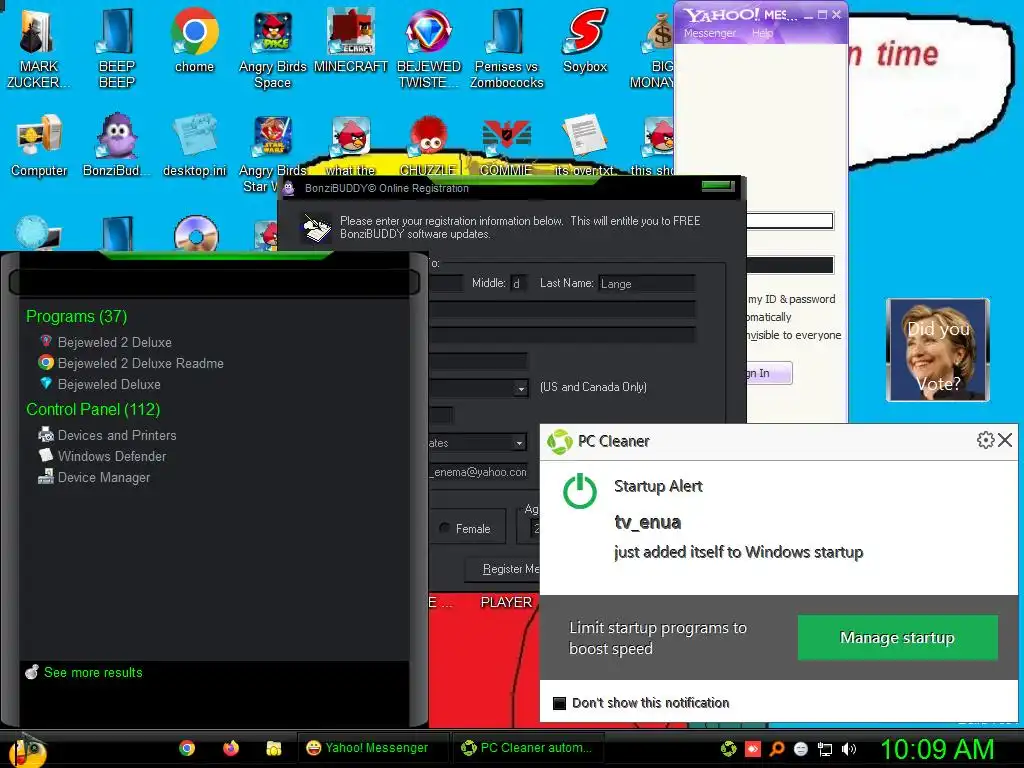Click See more results link
This screenshot has width=1024, height=768.
pyautogui.click(x=93, y=672)
